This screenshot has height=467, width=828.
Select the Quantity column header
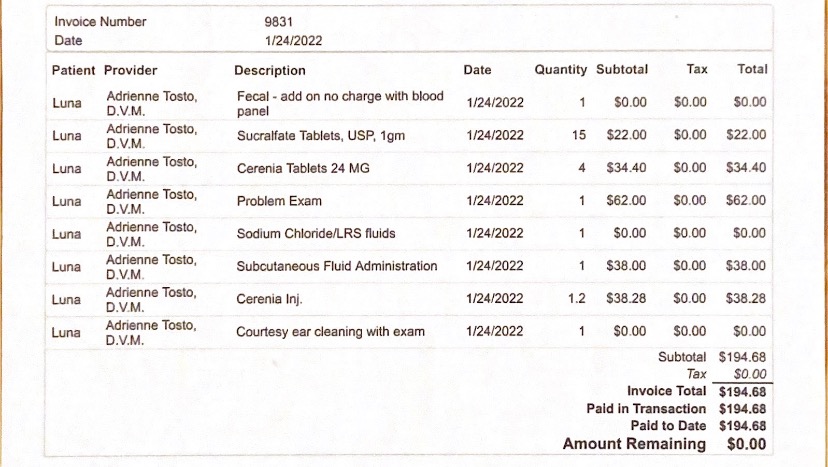coord(561,70)
